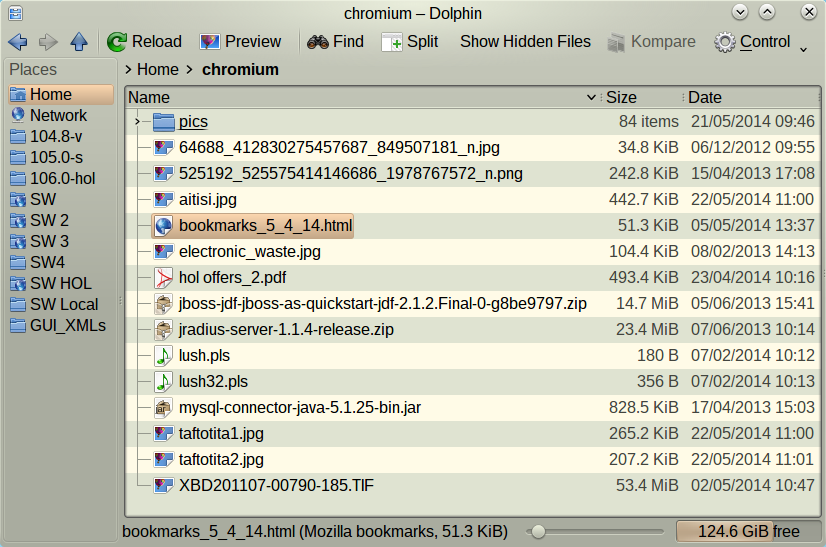Open the Find search tool
826x547 pixels.
coord(336,42)
